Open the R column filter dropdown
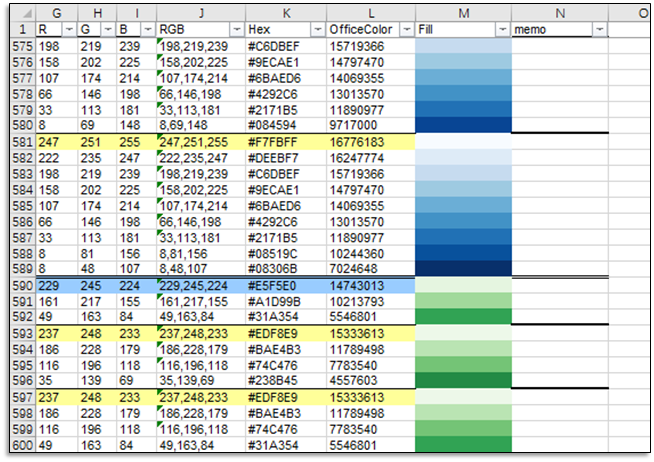Screen dimensions: 654x462 point(69,30)
